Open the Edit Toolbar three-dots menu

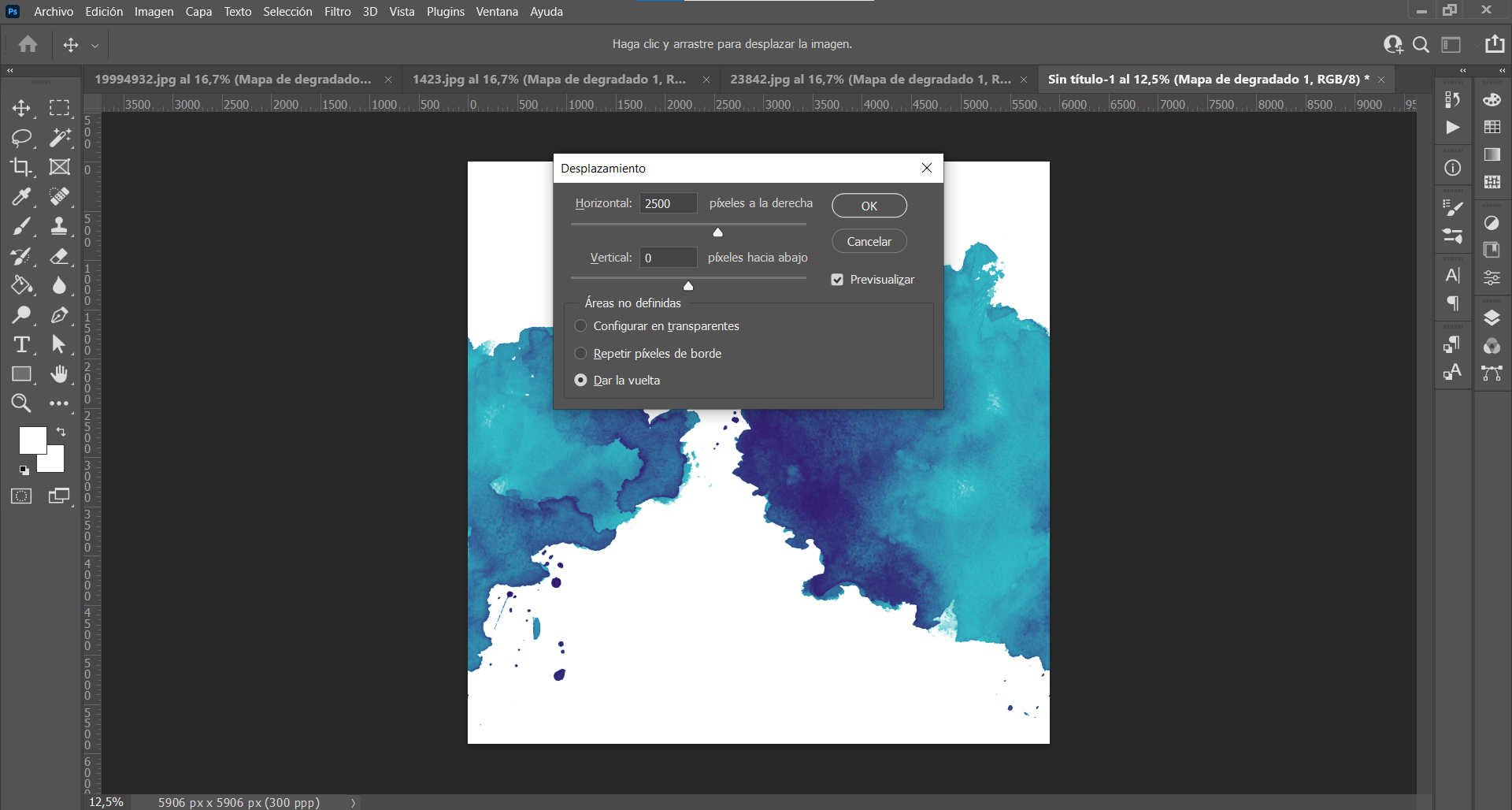[x=59, y=403]
